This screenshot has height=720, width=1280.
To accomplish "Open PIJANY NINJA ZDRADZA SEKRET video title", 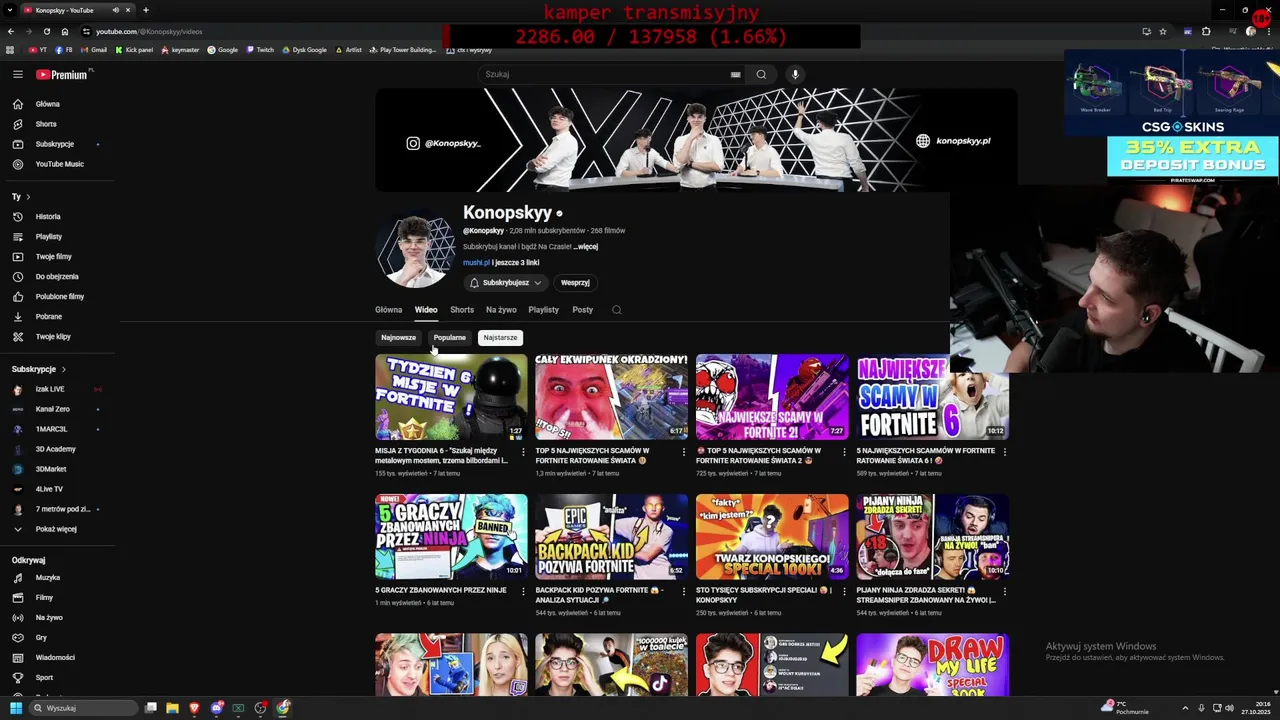I will coord(926,595).
